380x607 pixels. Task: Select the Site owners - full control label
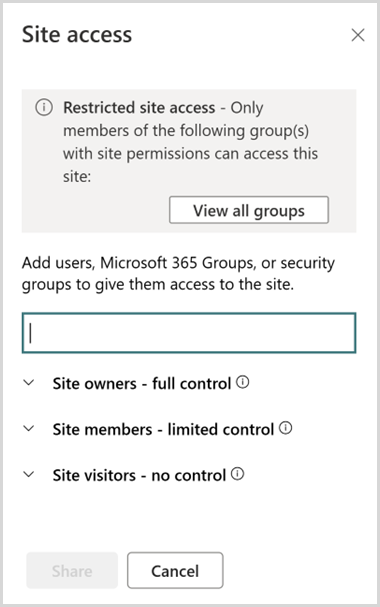tap(142, 383)
